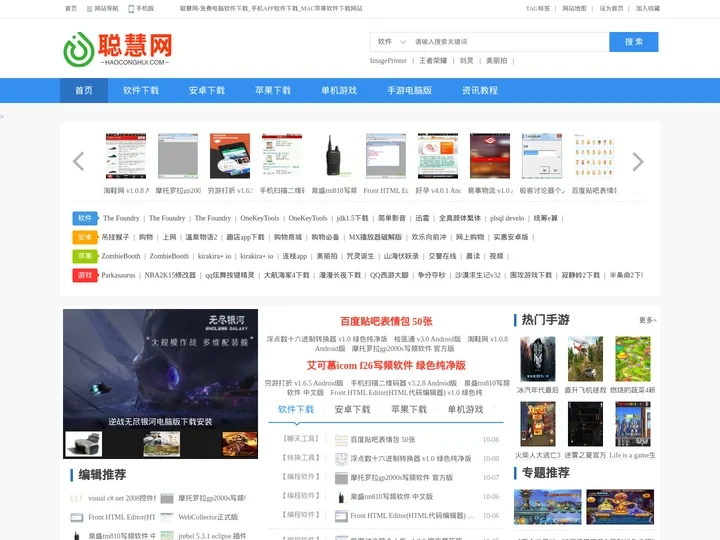Open the 冰汽年代最后 game icon
Image resolution: width=720 pixels, height=540 pixels.
point(538,359)
